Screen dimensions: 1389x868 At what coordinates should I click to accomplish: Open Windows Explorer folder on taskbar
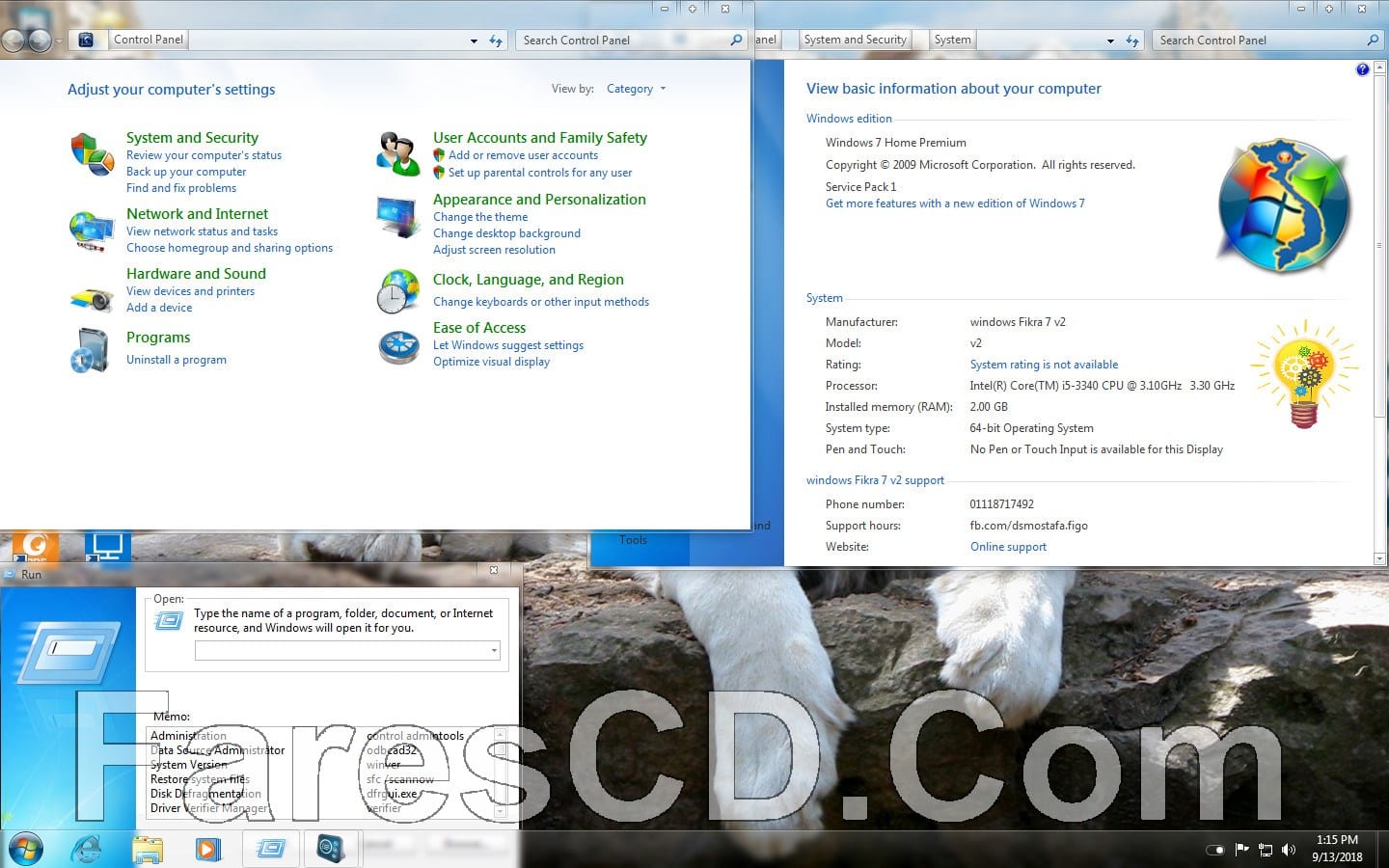pos(148,850)
